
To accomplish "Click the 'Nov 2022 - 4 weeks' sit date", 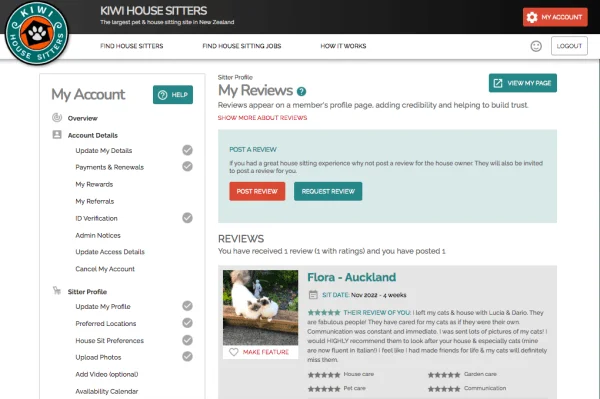I will (x=378, y=295).
